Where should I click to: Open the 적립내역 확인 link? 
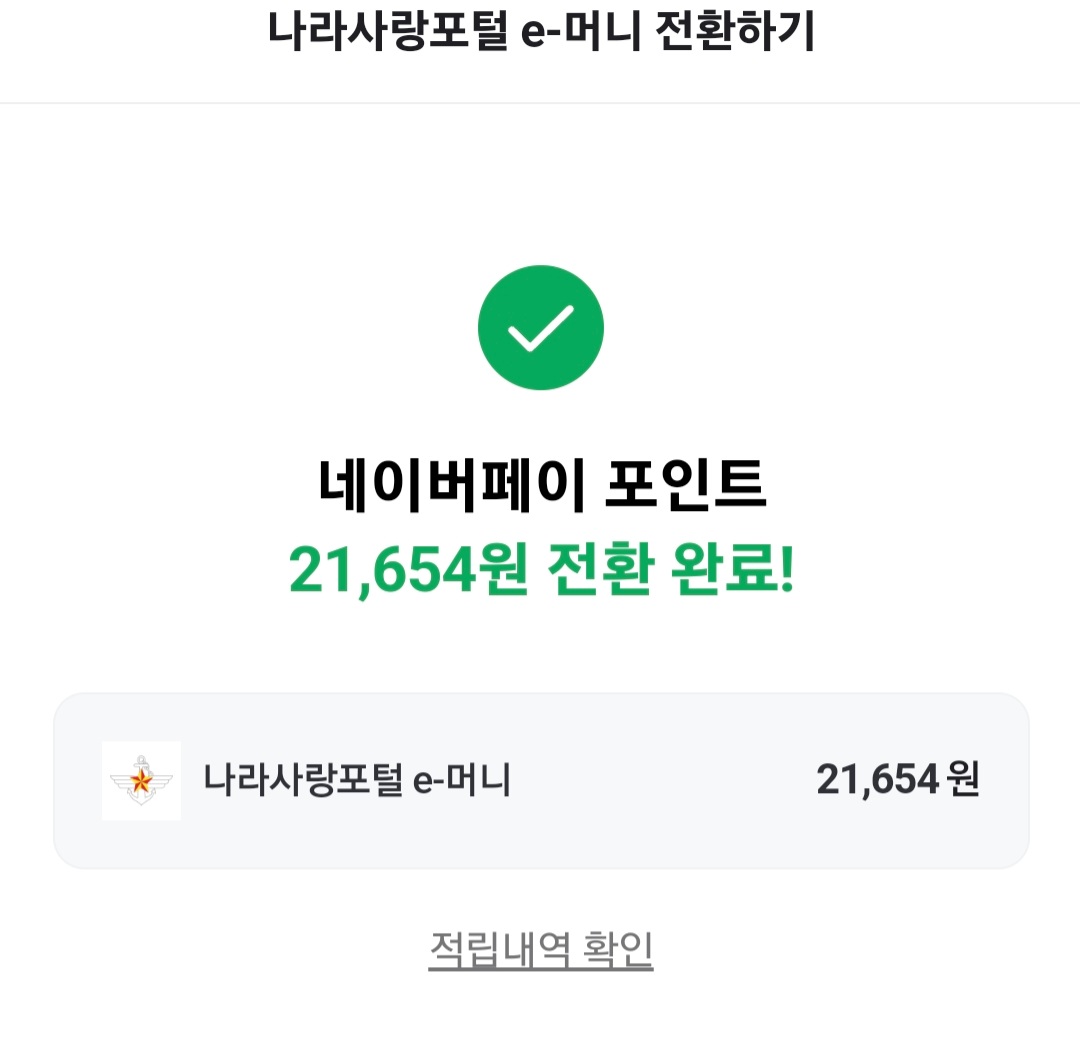pyautogui.click(x=540, y=949)
